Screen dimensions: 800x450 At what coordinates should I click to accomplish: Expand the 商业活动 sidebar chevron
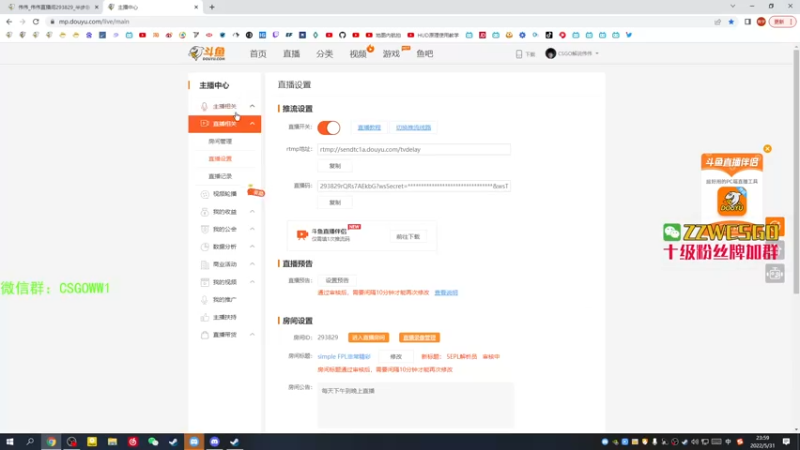coord(252,264)
